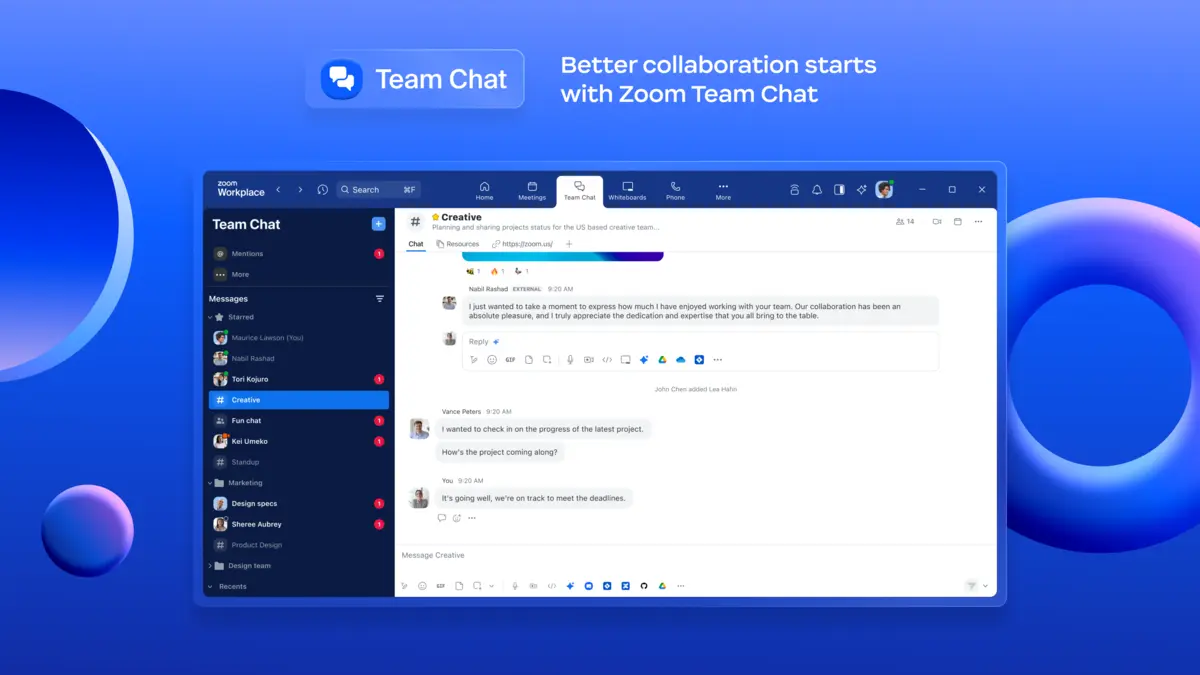Viewport: 1200px width, 675px height.
Task: Open the Phone tab
Action: pyautogui.click(x=676, y=191)
